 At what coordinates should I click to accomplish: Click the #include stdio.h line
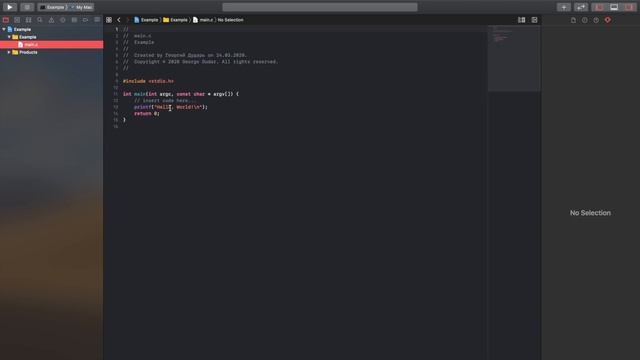pos(148,81)
